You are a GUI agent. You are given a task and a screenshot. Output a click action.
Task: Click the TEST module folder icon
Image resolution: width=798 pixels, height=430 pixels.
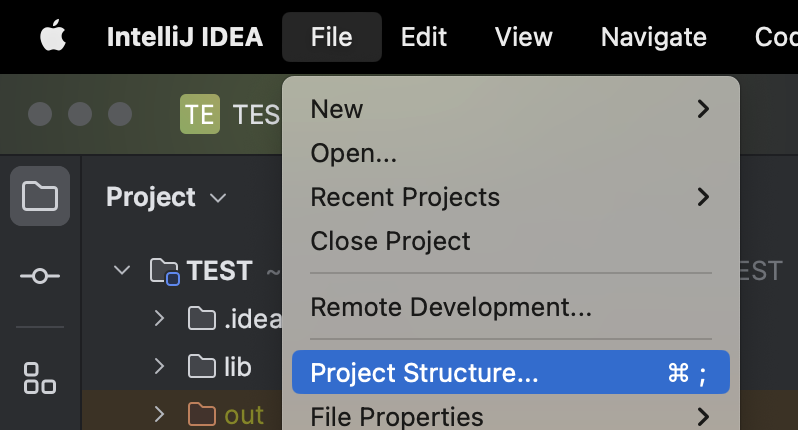point(164,271)
